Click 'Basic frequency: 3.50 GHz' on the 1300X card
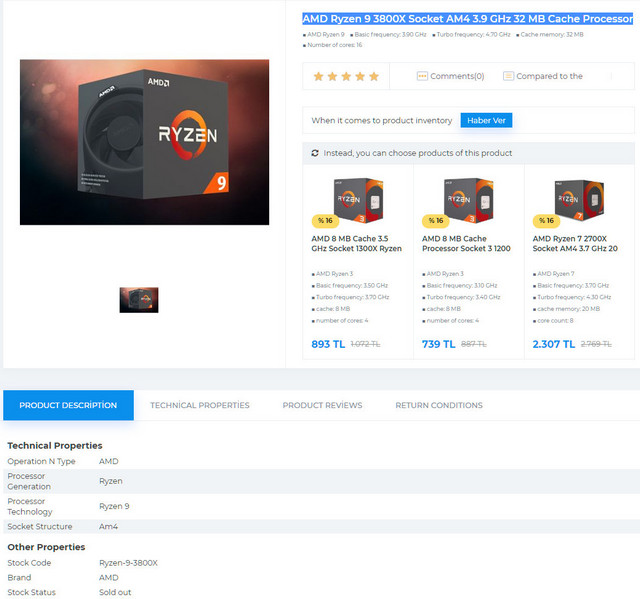The image size is (640, 599). (x=352, y=285)
